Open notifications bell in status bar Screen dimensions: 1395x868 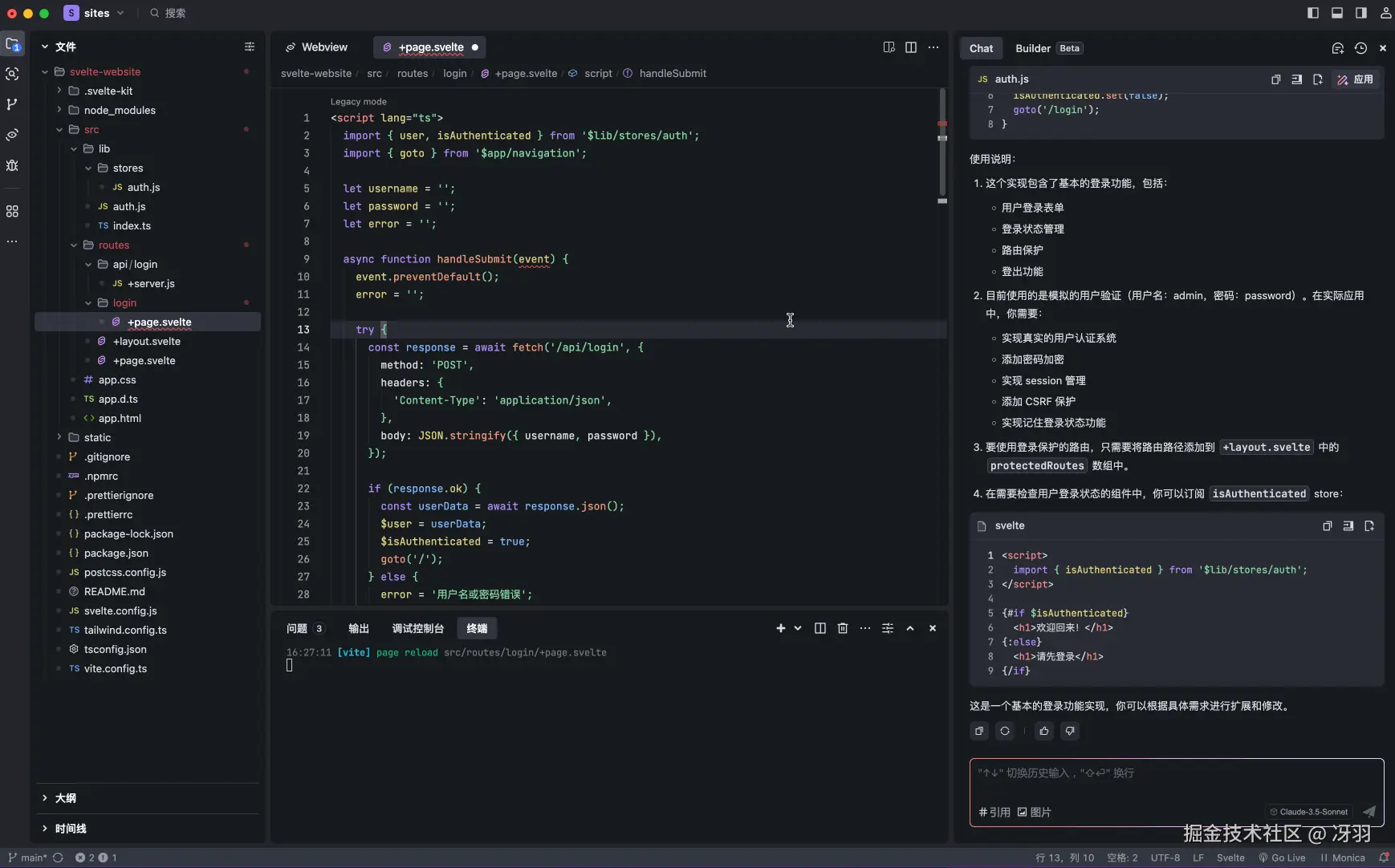pos(1384,858)
